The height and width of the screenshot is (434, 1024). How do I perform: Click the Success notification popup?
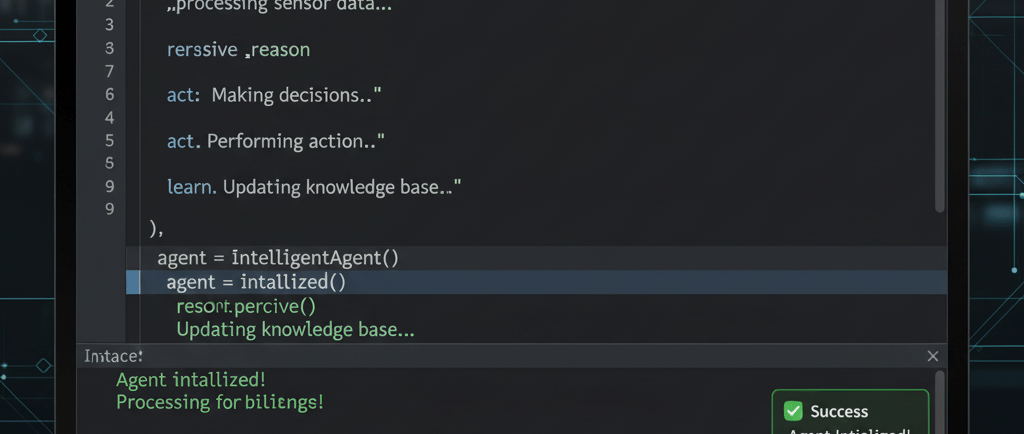[850, 412]
